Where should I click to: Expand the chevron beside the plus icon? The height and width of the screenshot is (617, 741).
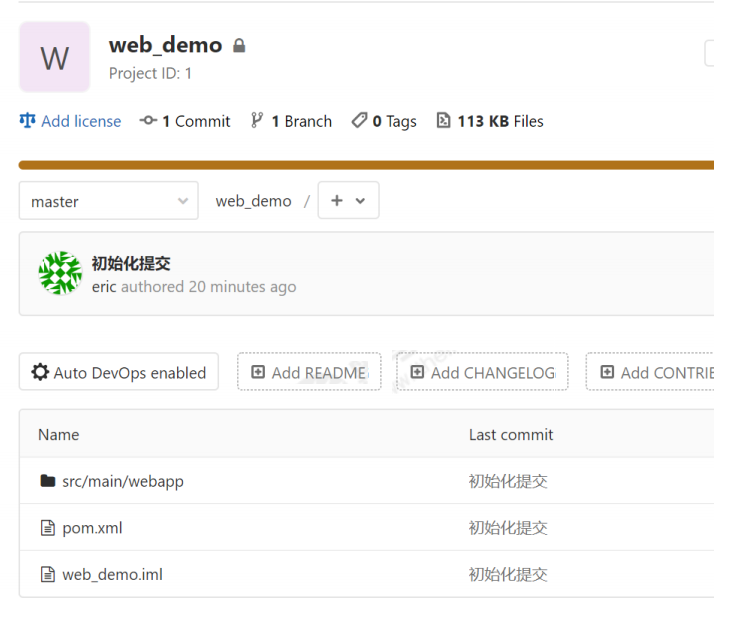pyautogui.click(x=360, y=201)
